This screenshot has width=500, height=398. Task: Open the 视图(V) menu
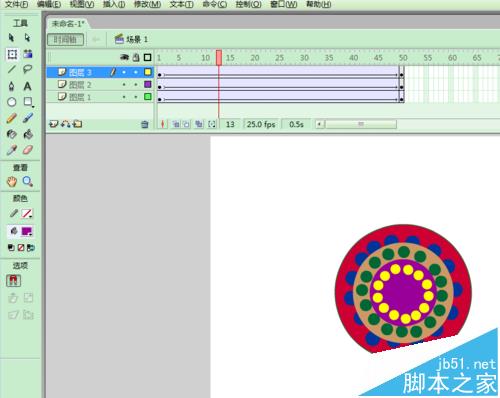[x=82, y=4]
